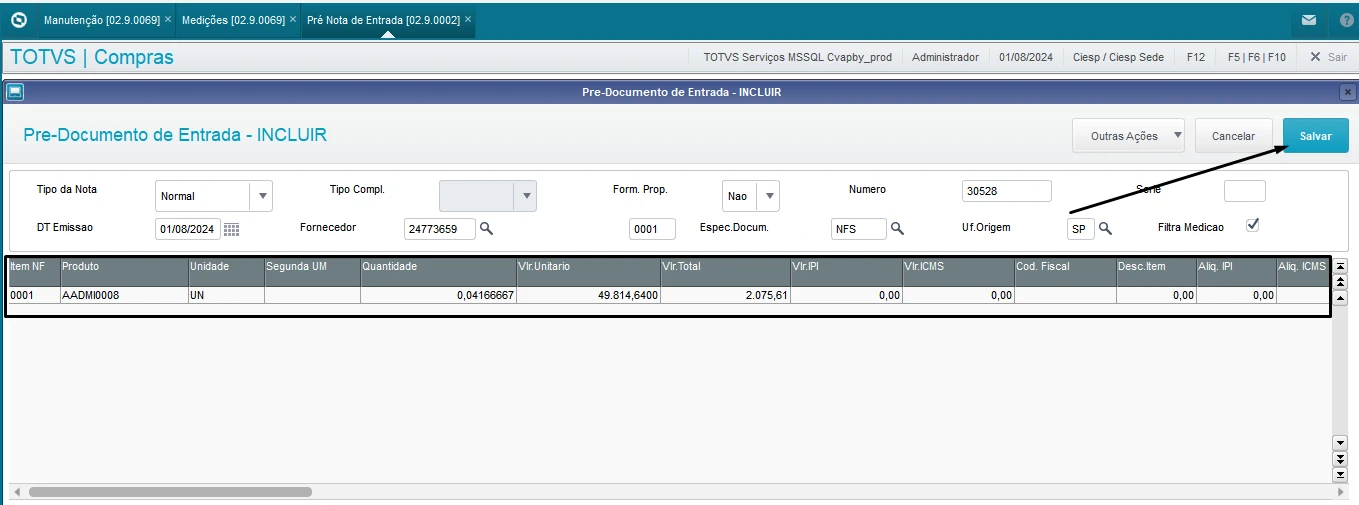
Task: Click the TOTVS logo icon at top-left
Action: (x=19, y=19)
